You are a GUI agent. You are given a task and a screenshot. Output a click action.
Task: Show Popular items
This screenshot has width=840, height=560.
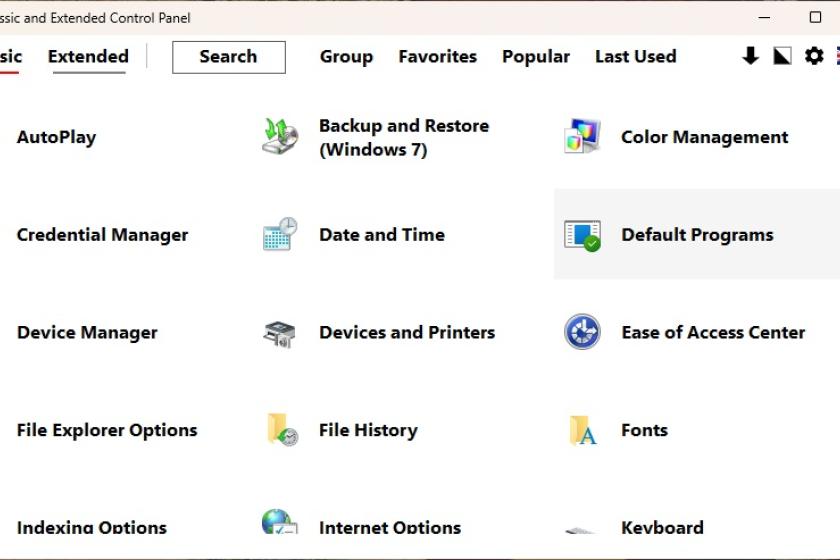pos(536,57)
